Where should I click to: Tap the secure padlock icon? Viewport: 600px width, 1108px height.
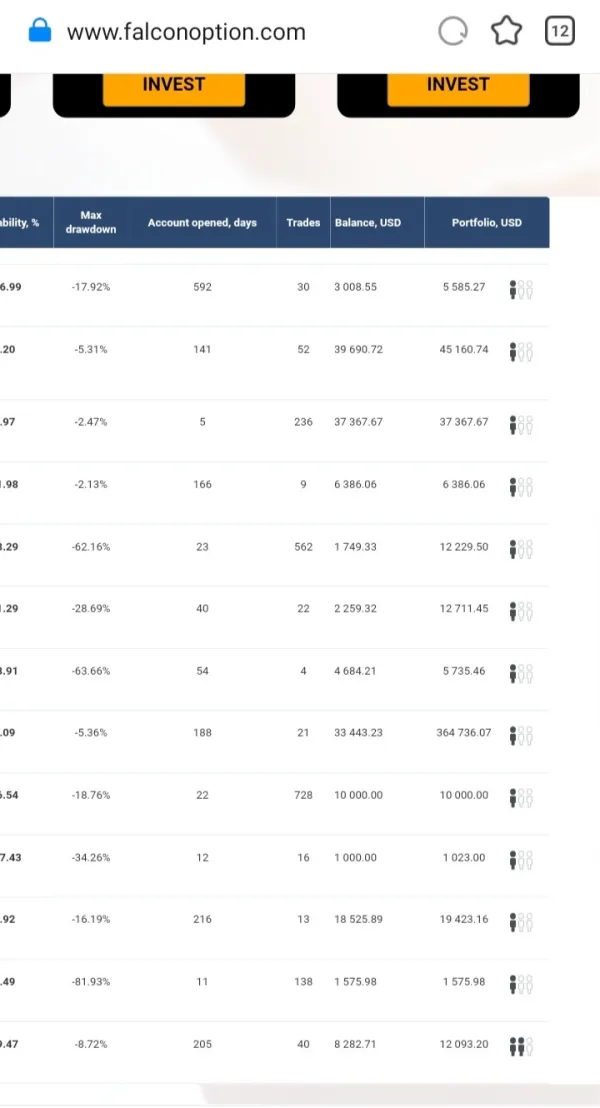click(x=39, y=31)
